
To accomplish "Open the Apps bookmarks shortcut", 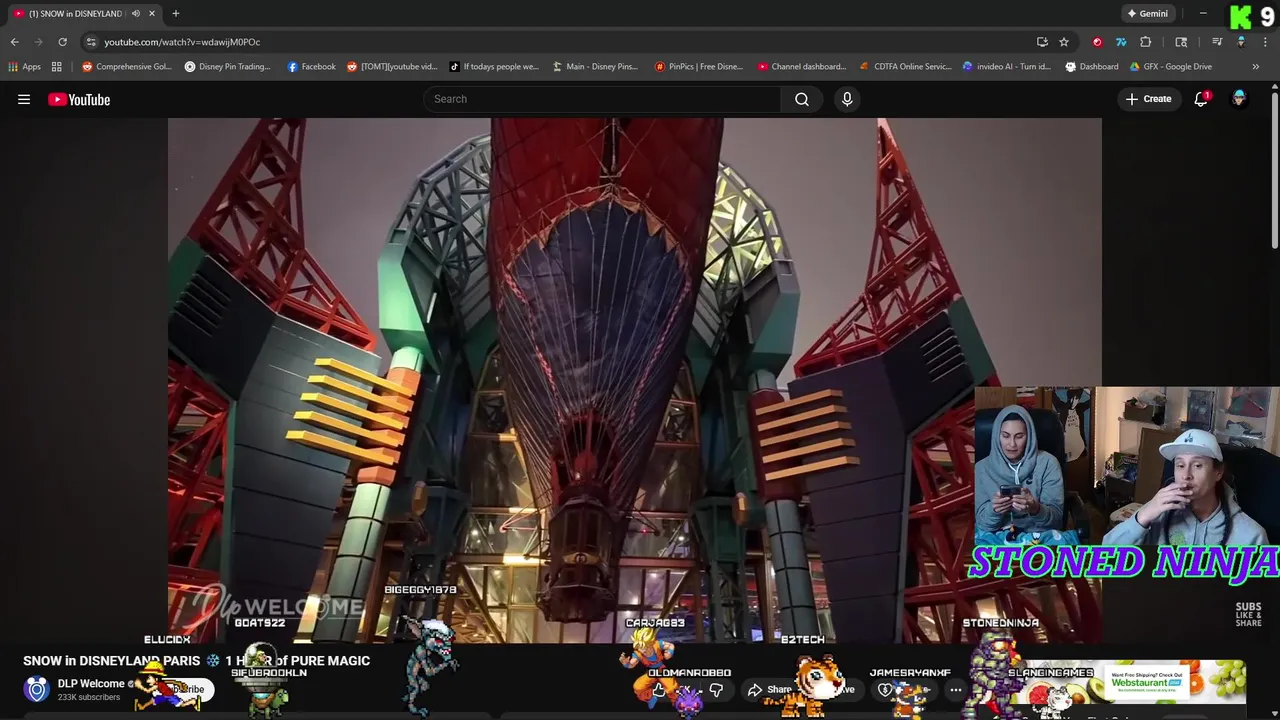I will (x=24, y=67).
